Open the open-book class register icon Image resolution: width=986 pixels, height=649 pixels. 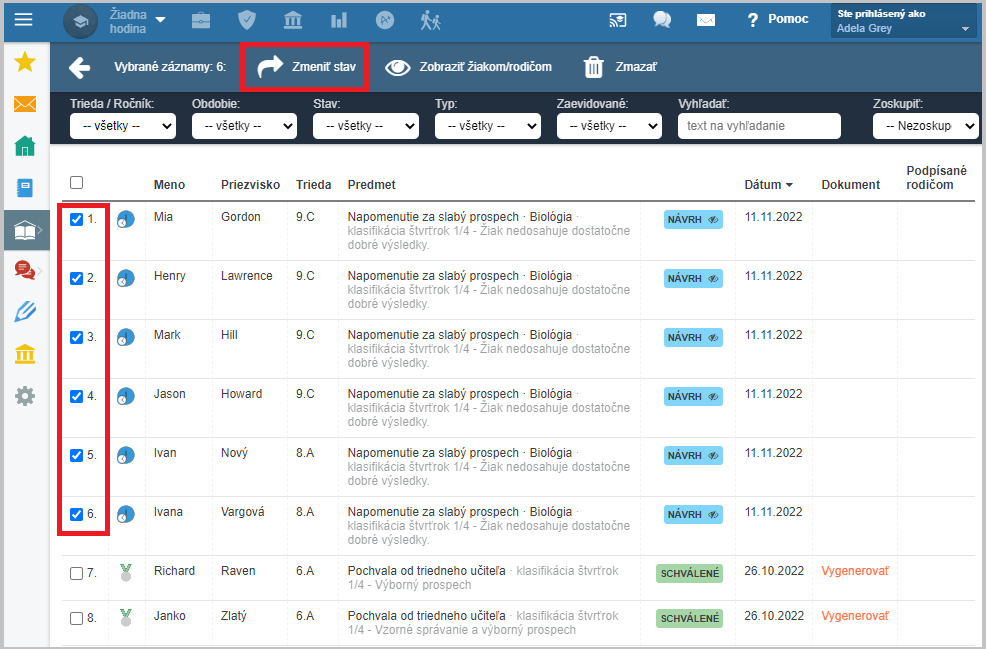coord(25,230)
